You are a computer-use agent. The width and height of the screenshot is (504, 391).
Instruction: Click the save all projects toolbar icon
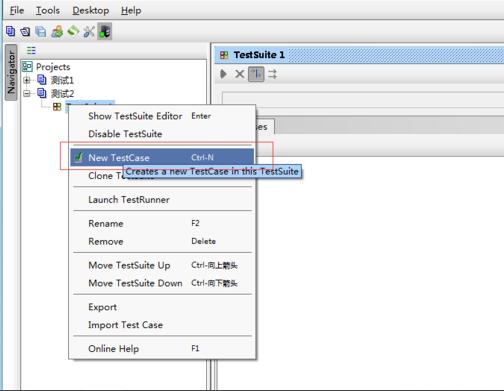click(x=41, y=32)
